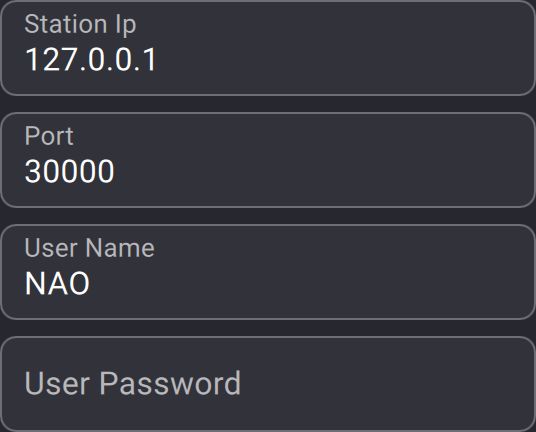This screenshot has height=432, width=536.
Task: Click the User Password placeholder text
Action: tap(133, 383)
